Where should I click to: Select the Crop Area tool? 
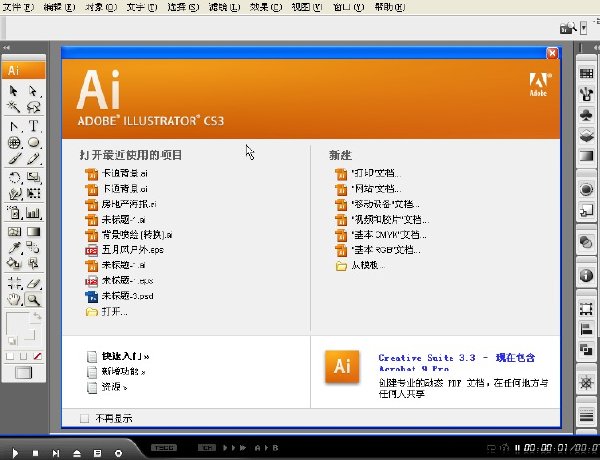point(14,283)
